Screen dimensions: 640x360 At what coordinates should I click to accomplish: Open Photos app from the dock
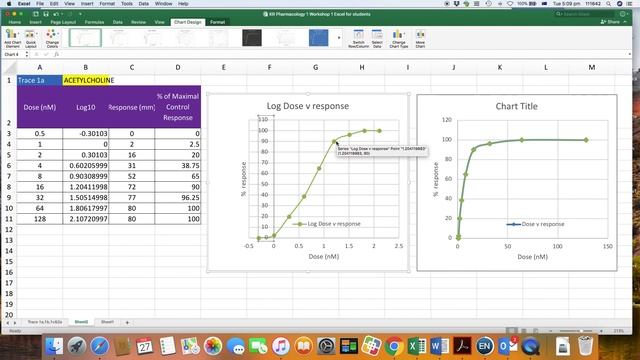213,346
